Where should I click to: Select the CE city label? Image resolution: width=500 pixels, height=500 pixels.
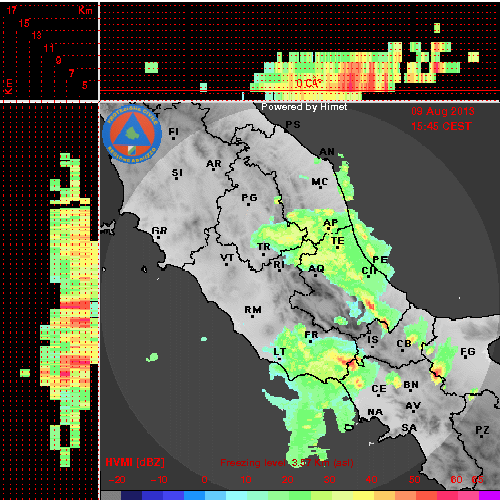point(379,389)
